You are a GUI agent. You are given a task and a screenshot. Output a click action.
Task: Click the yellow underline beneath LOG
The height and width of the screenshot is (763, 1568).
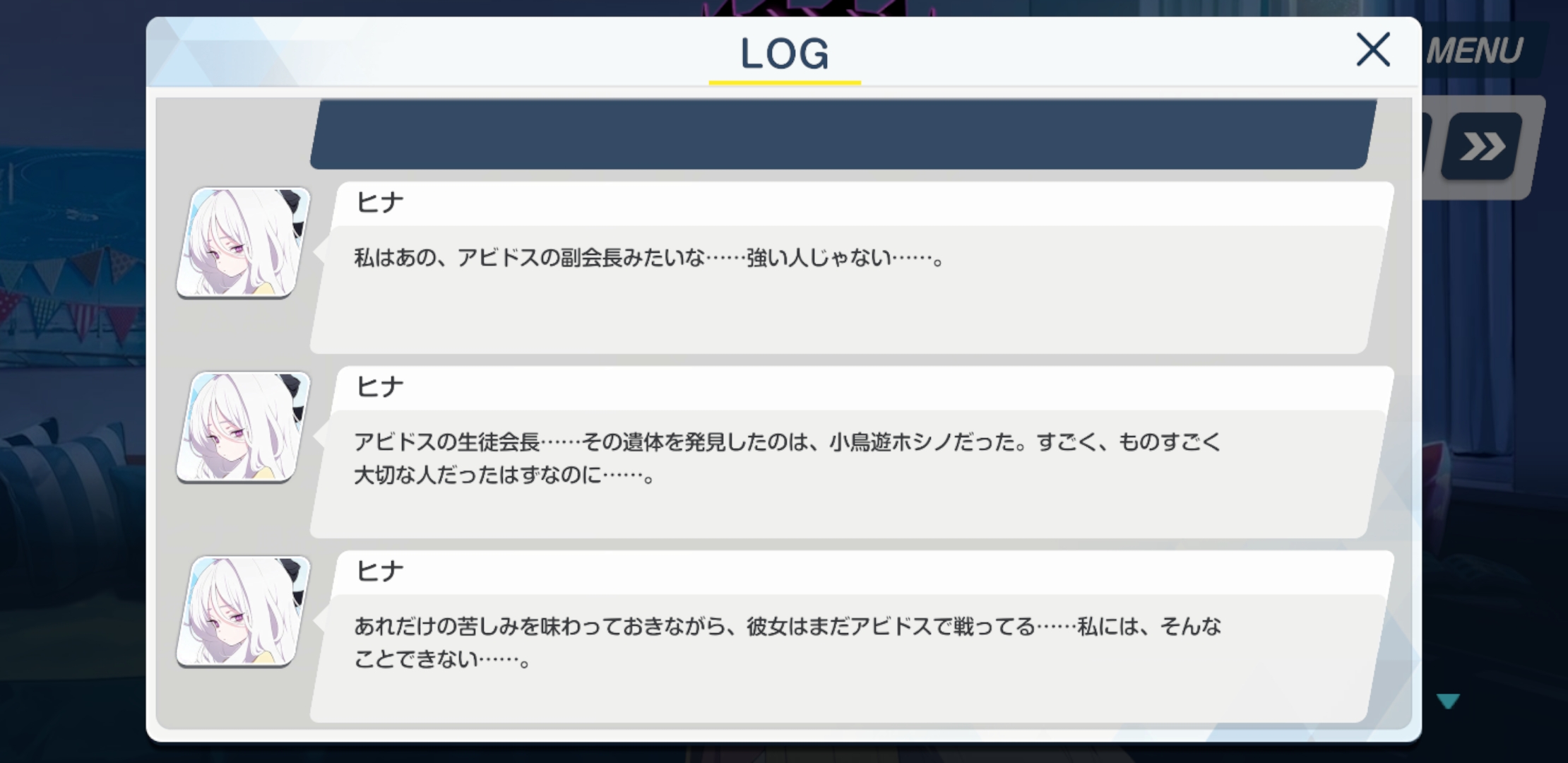click(x=785, y=83)
